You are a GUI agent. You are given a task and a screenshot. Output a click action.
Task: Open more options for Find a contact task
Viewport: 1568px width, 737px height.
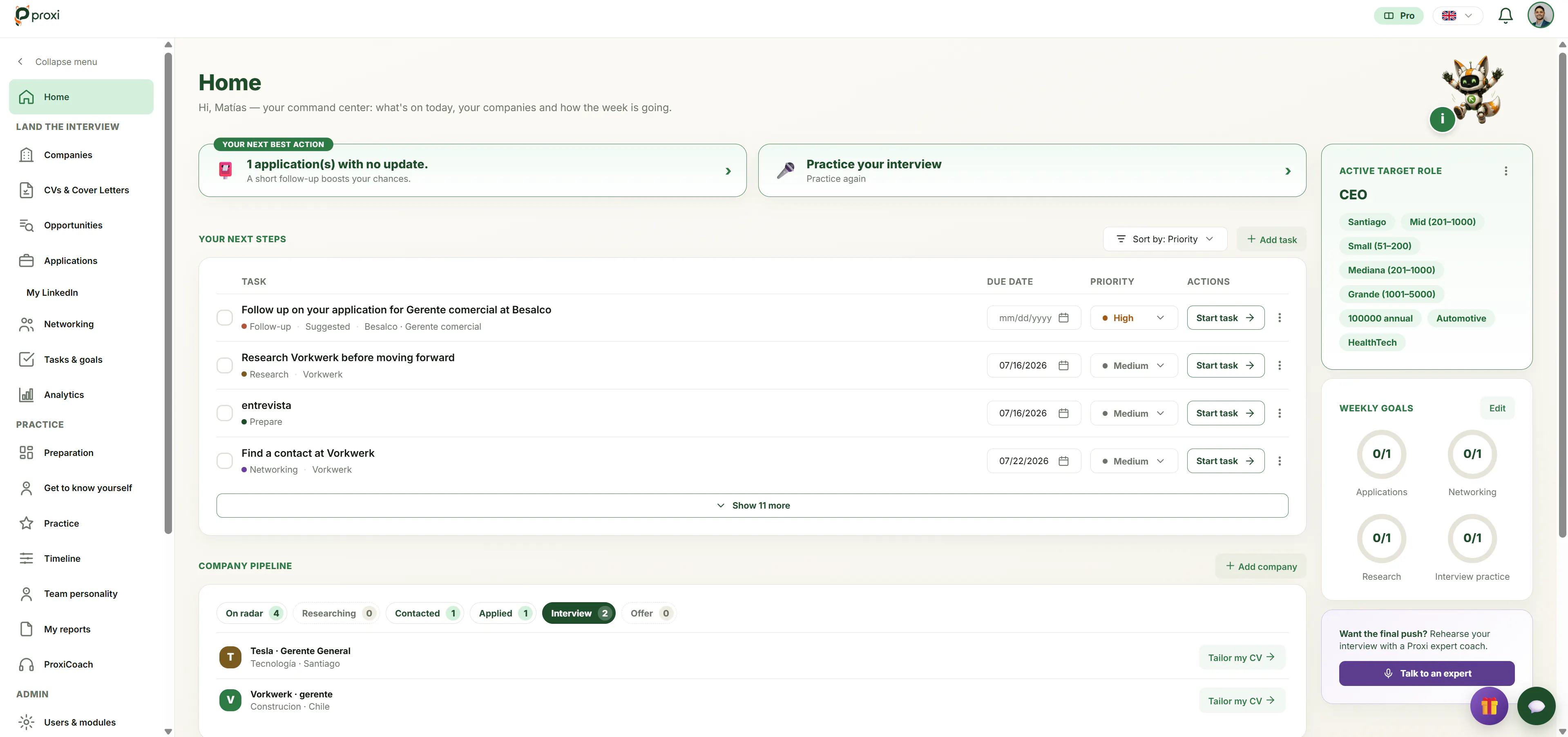pyautogui.click(x=1280, y=461)
